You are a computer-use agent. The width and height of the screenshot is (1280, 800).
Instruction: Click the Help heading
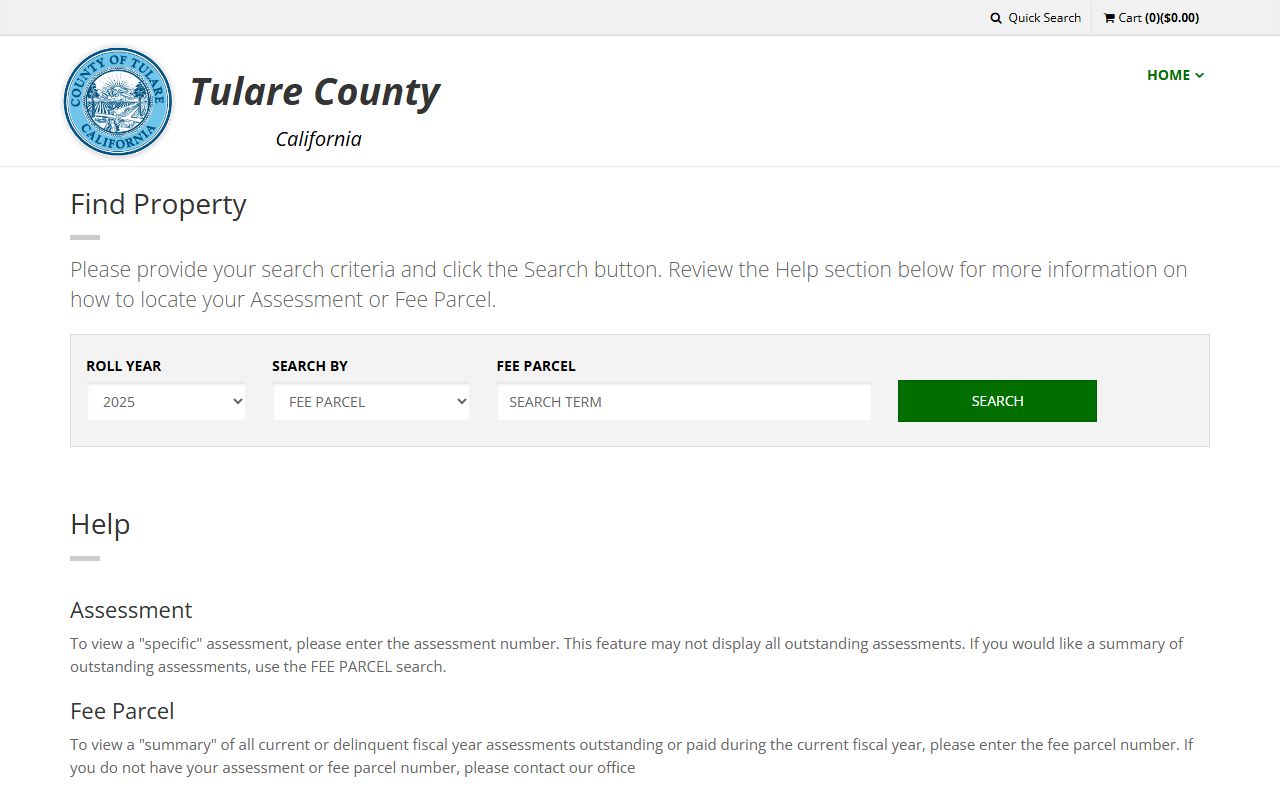(100, 524)
